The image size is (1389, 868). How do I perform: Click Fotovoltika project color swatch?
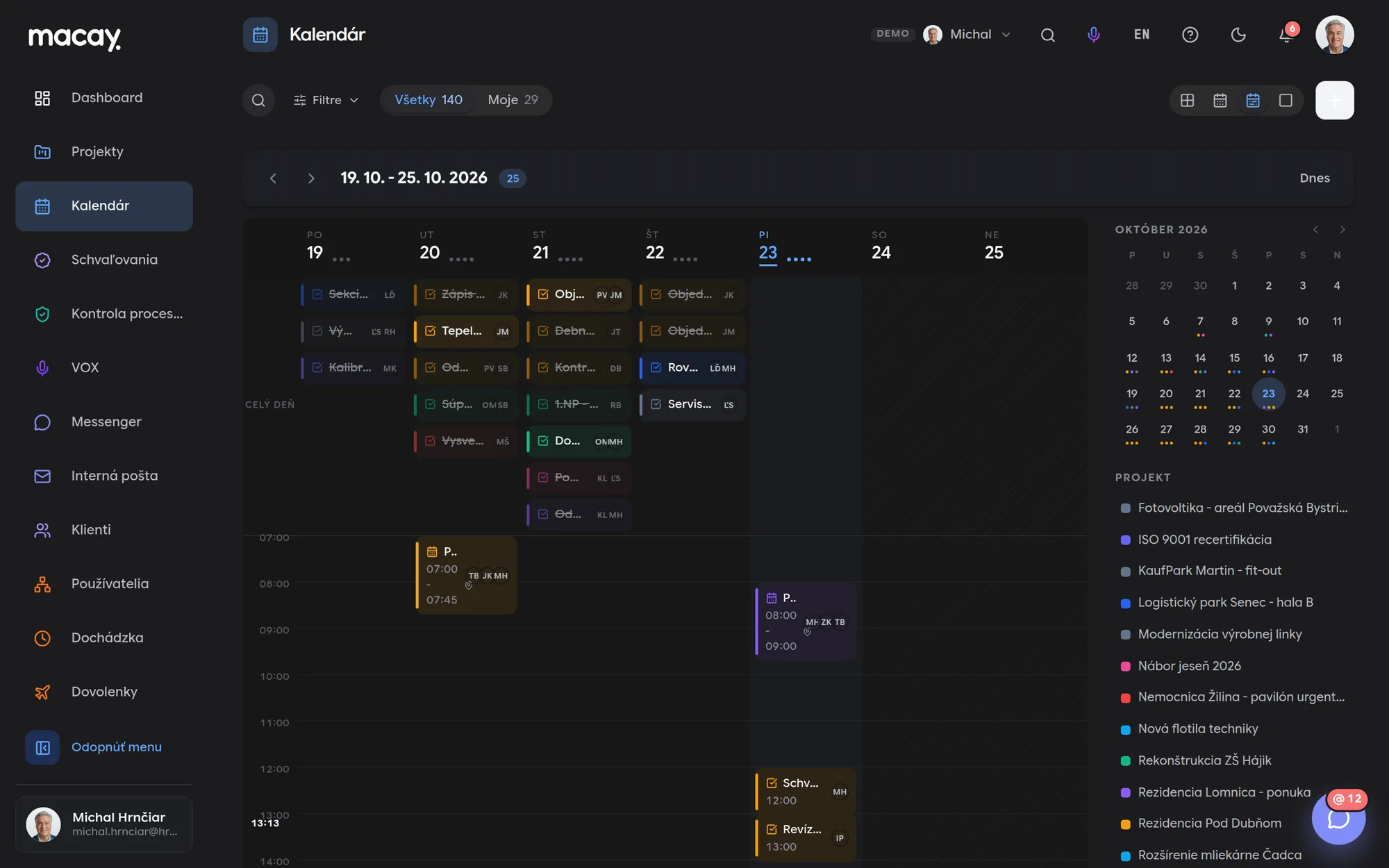pos(1126,508)
